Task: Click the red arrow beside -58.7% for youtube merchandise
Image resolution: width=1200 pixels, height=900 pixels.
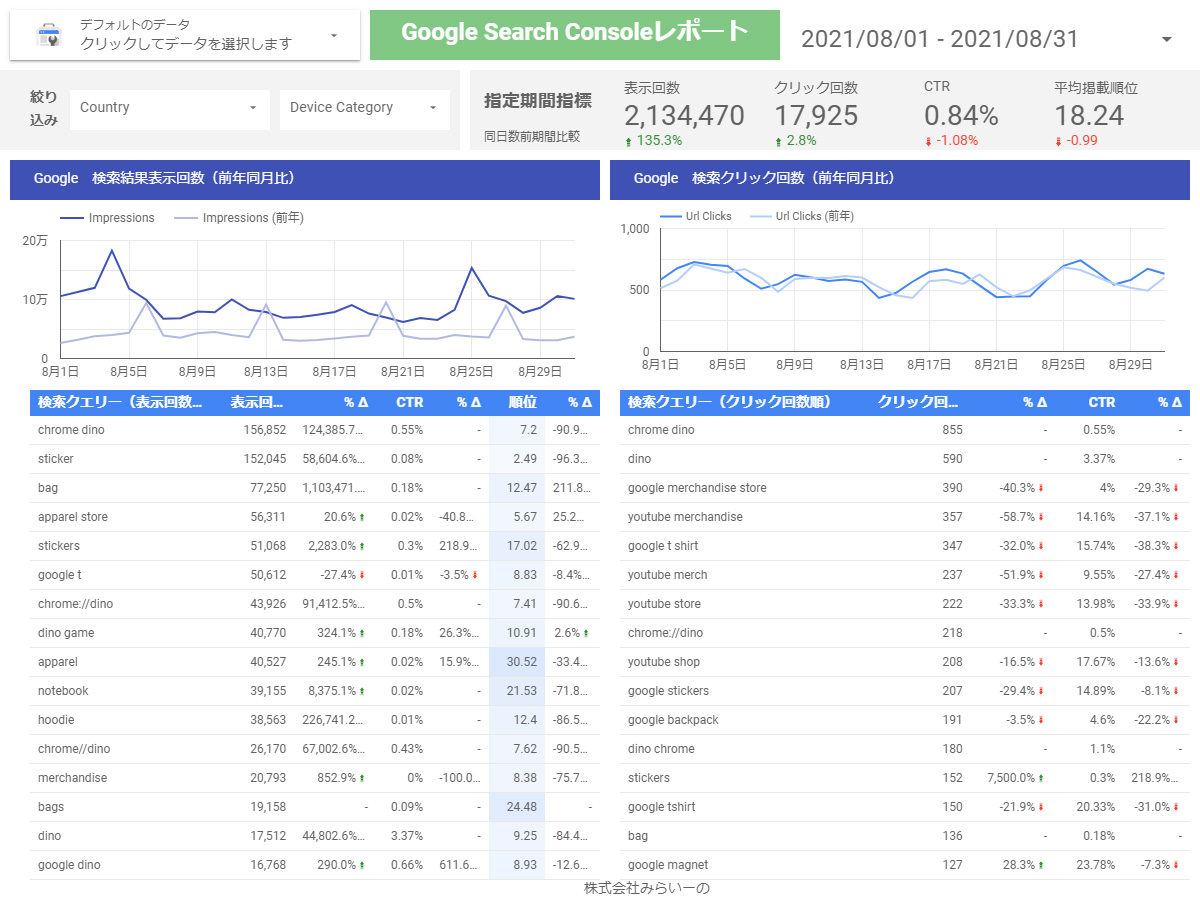Action: (1041, 517)
